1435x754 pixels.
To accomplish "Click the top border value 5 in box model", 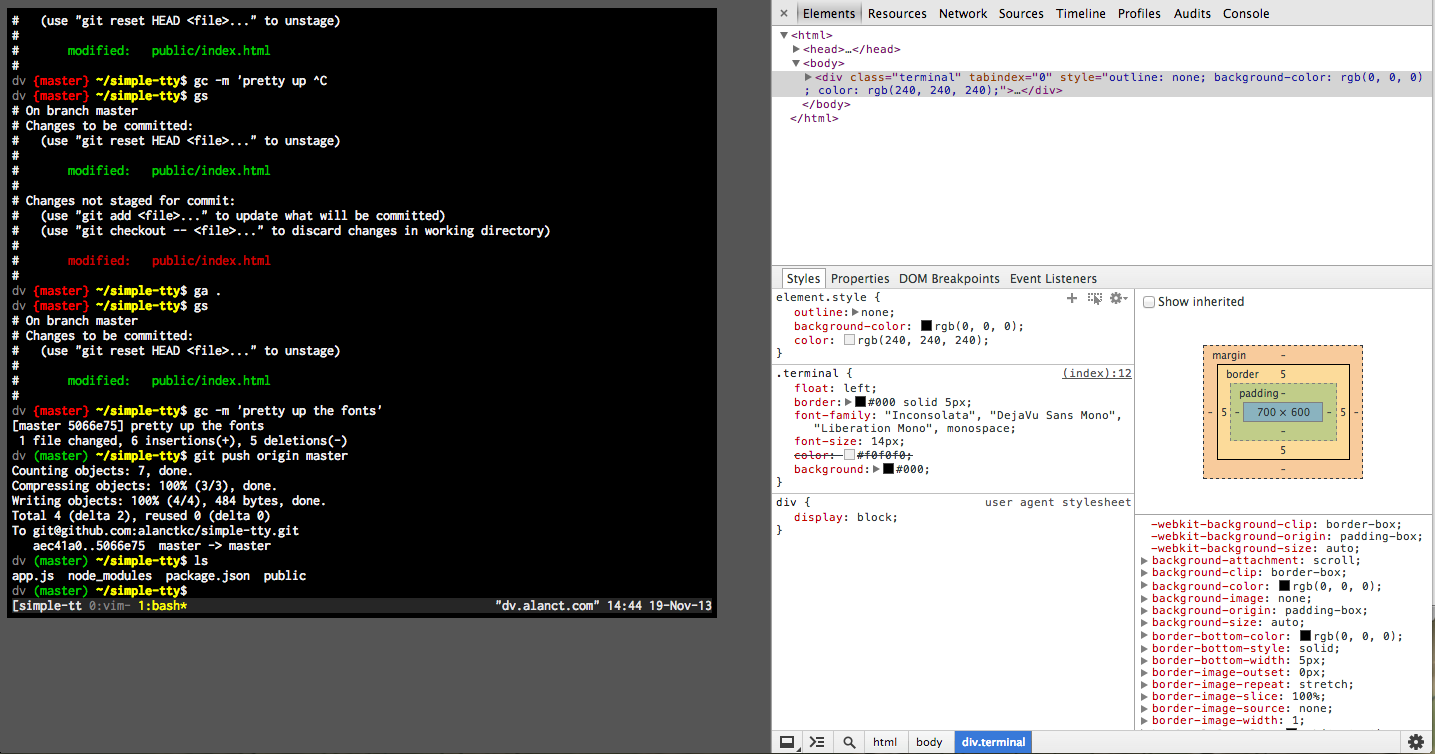I will coord(1283,374).
